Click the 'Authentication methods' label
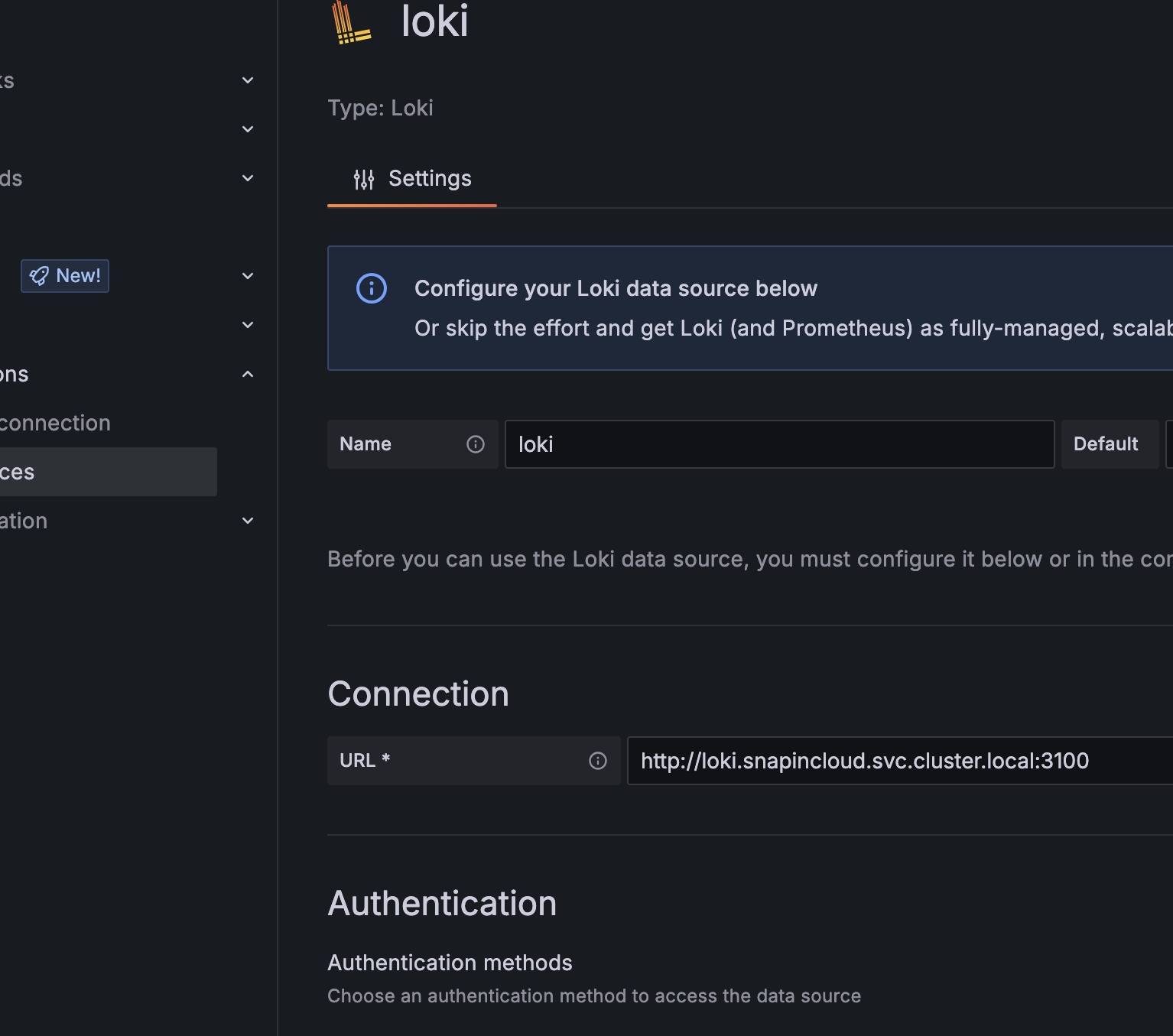Viewport: 1173px width, 1036px height. coord(450,963)
